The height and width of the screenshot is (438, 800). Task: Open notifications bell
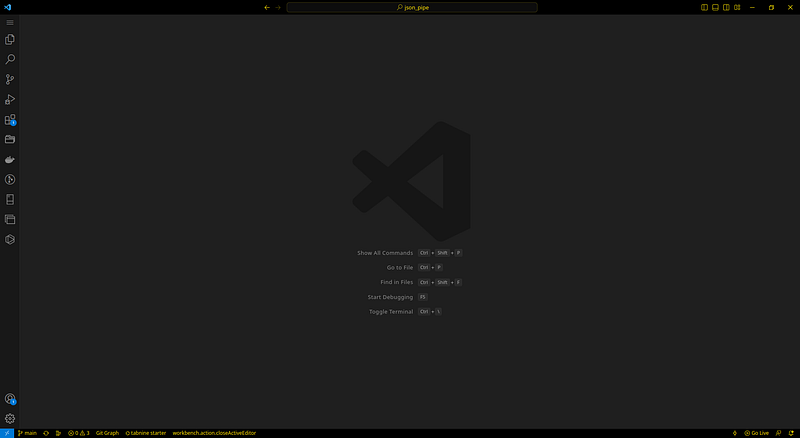point(791,433)
